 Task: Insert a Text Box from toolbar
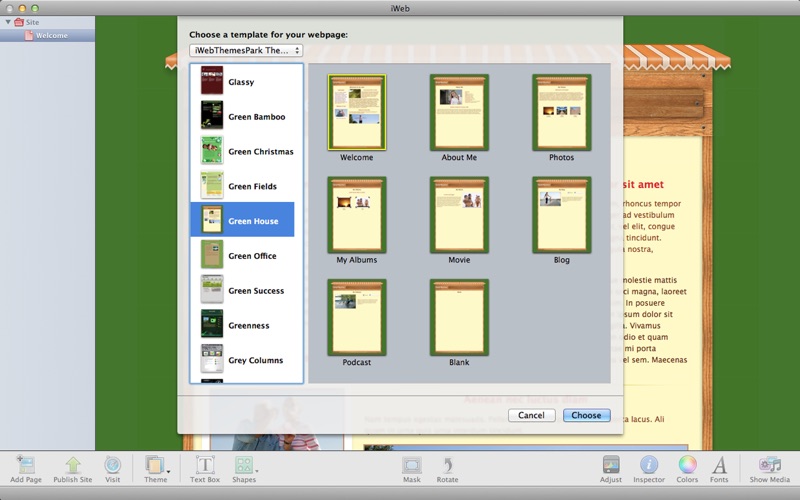coord(205,465)
